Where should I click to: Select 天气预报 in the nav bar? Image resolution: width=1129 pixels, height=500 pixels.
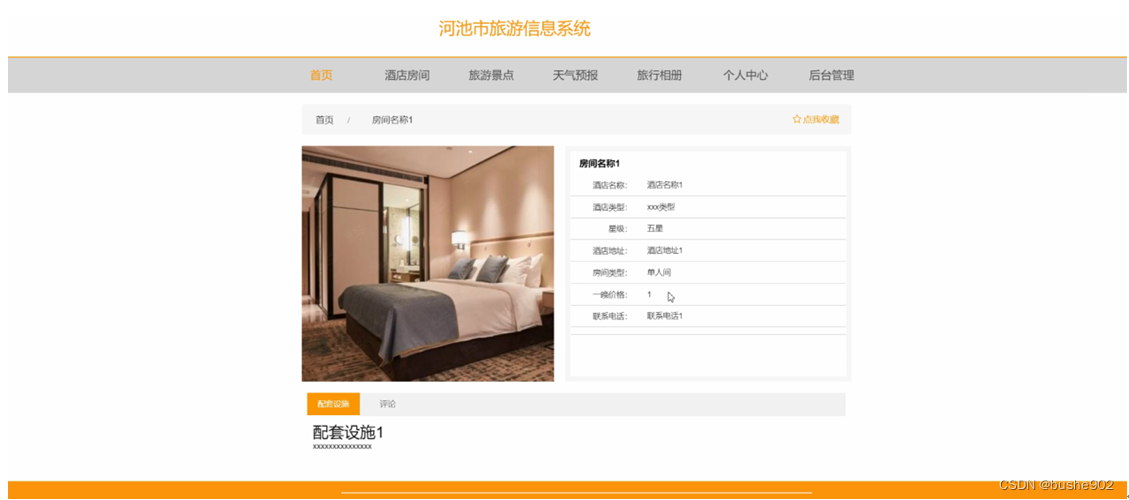[575, 75]
